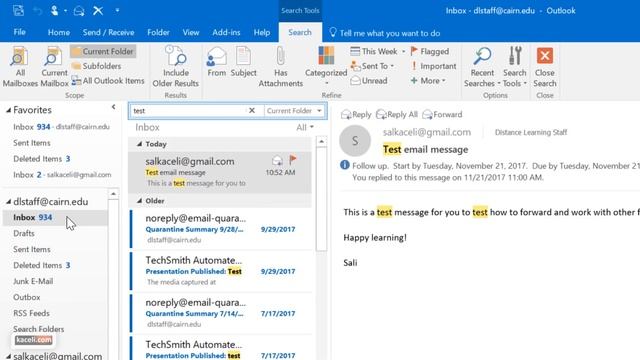
Task: Click the search box containing test
Action: 188,111
